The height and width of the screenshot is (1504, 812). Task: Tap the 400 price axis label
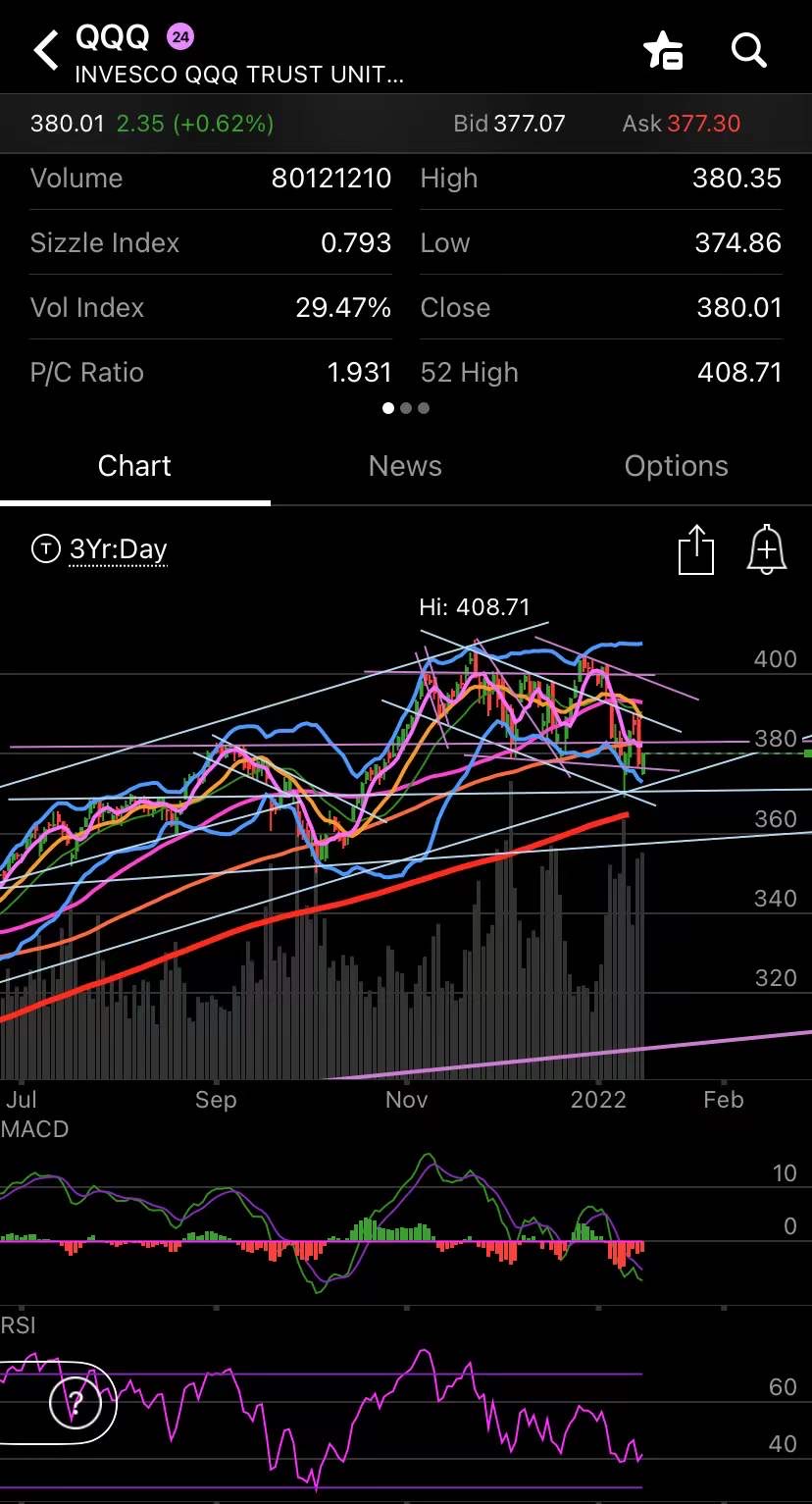pos(775,659)
